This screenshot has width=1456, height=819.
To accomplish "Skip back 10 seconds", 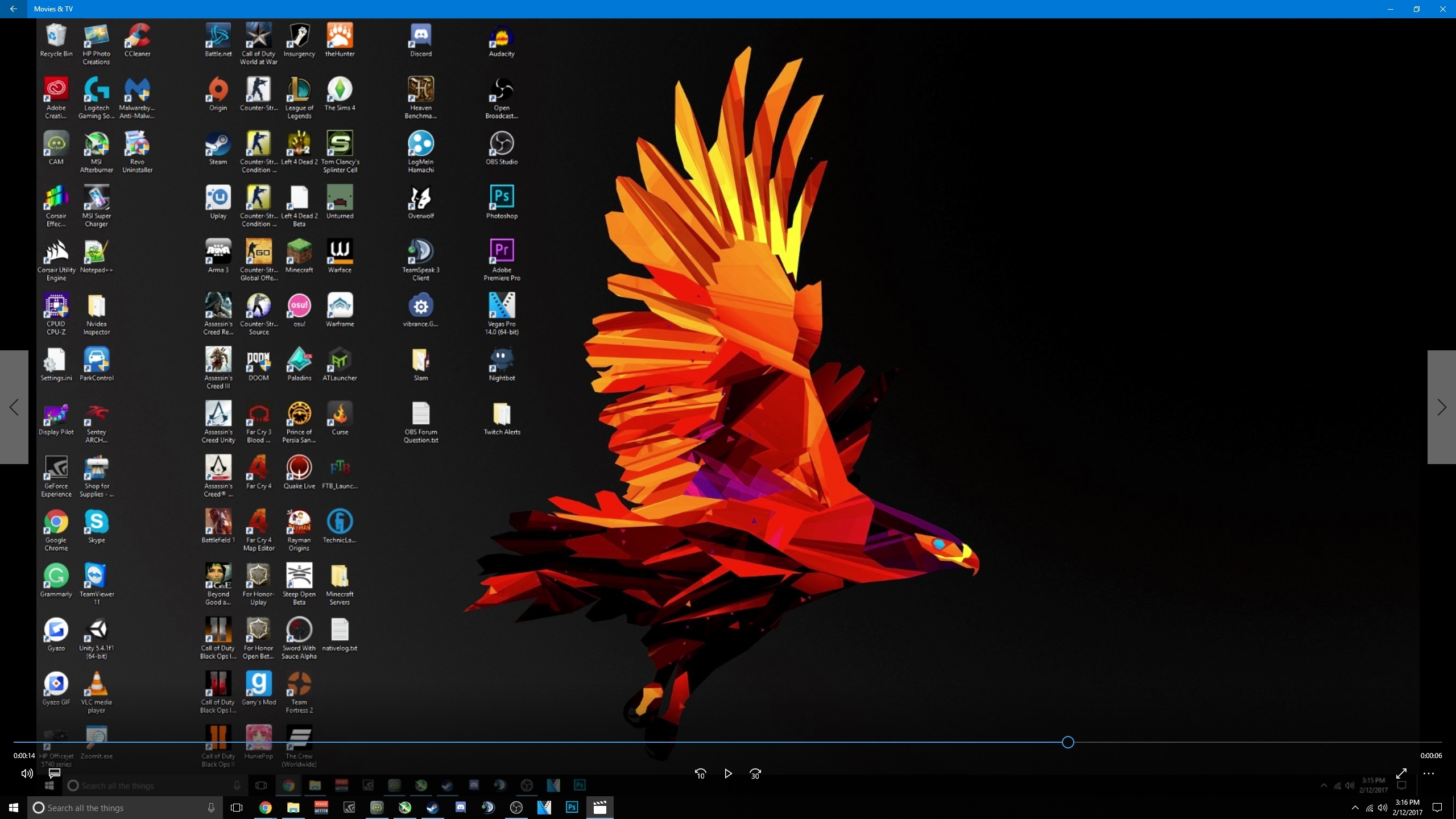I will click(700, 773).
